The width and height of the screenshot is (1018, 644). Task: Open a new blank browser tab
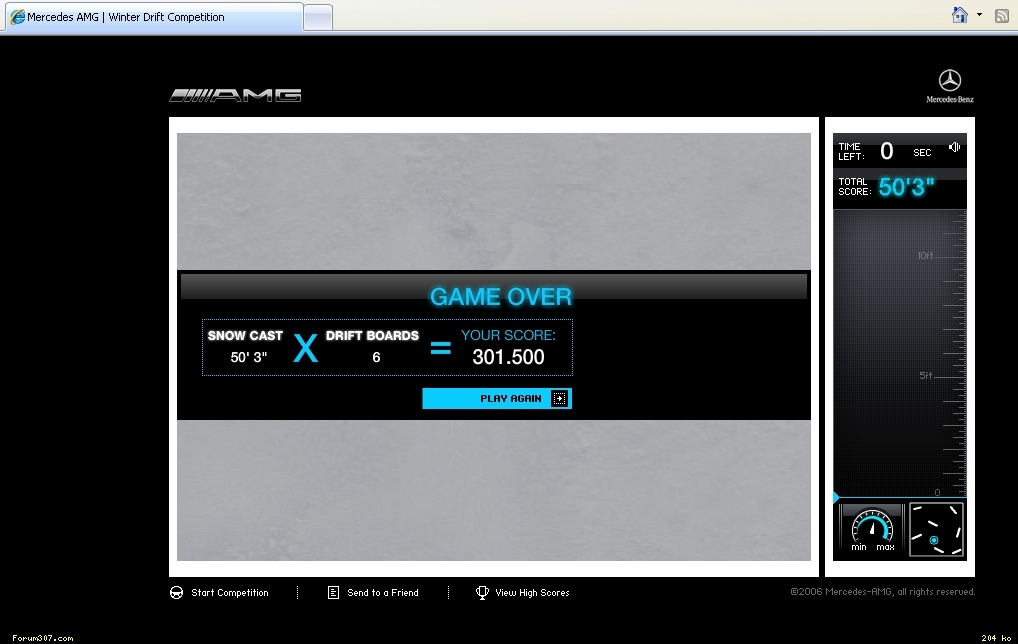(x=318, y=18)
